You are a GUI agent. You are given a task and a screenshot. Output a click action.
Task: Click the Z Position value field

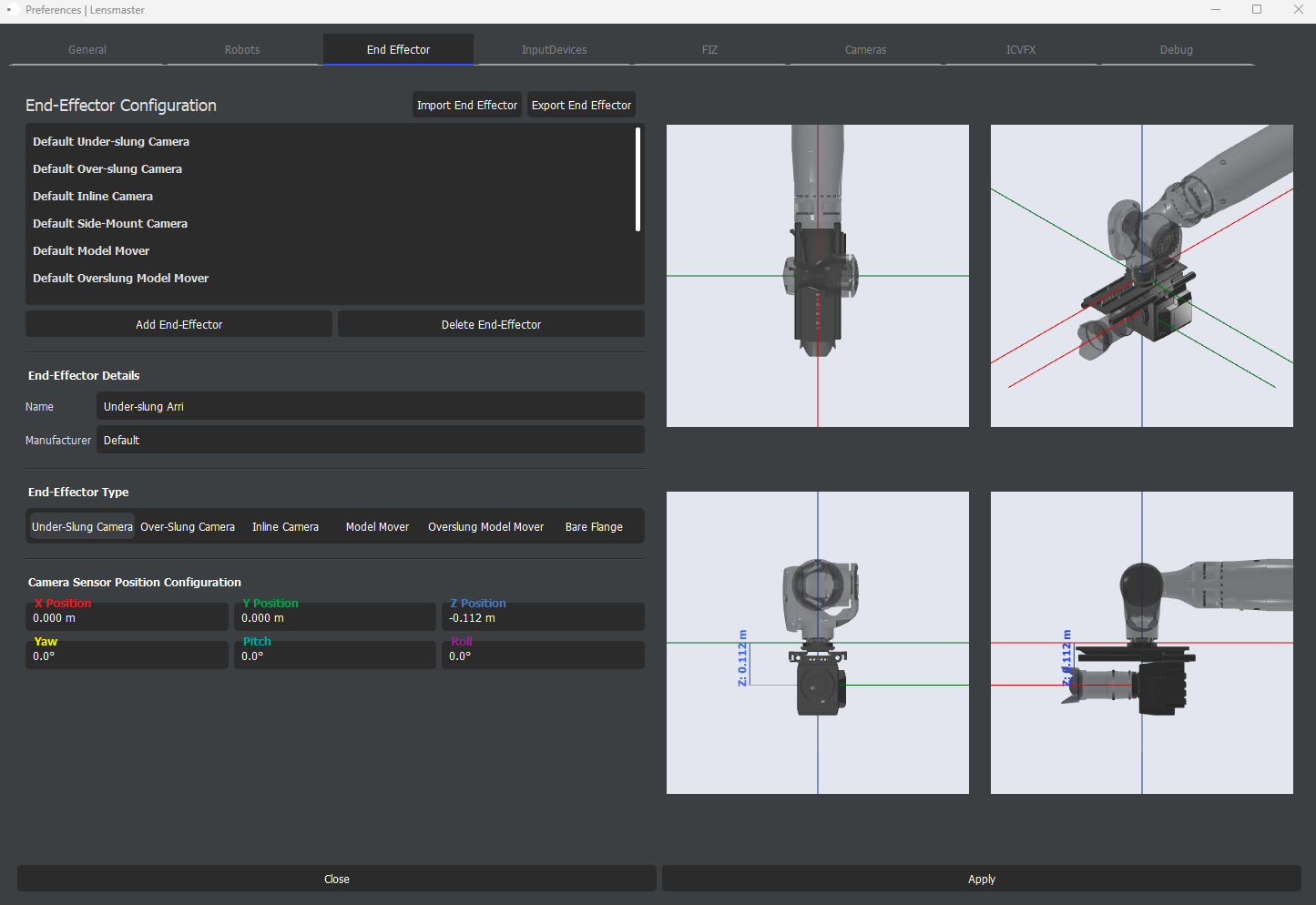pyautogui.click(x=543, y=617)
